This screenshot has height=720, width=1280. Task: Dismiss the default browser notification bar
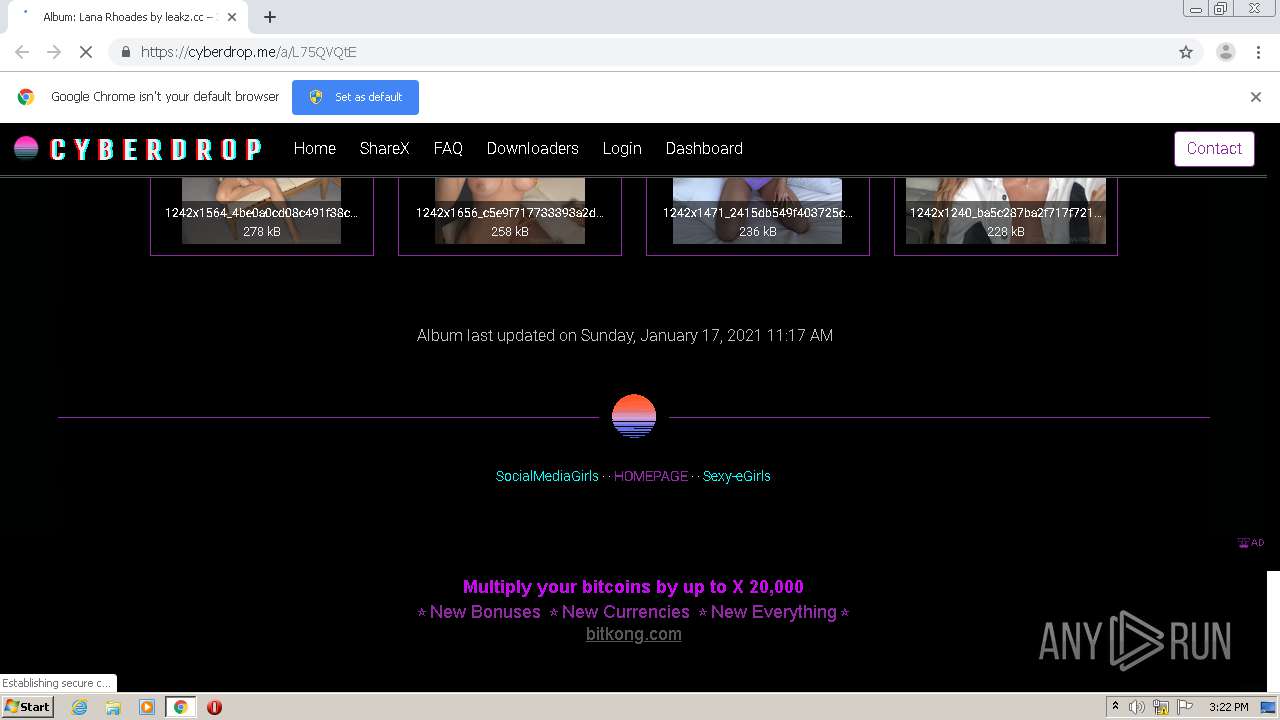pos(1256,97)
